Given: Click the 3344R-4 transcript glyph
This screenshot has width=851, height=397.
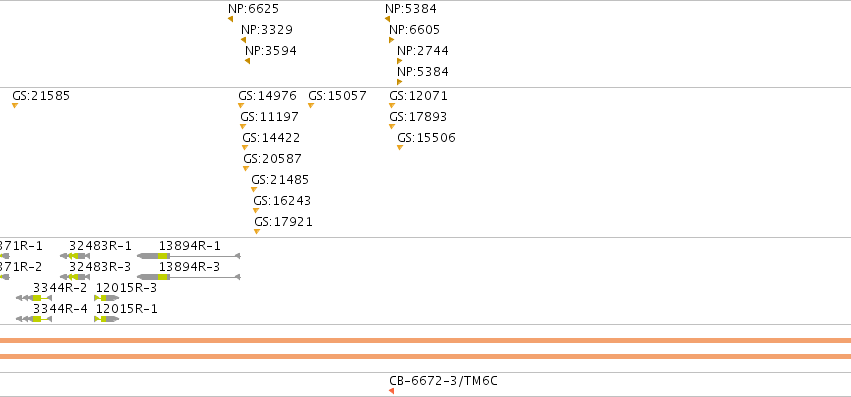Looking at the screenshot, I should (x=34, y=319).
